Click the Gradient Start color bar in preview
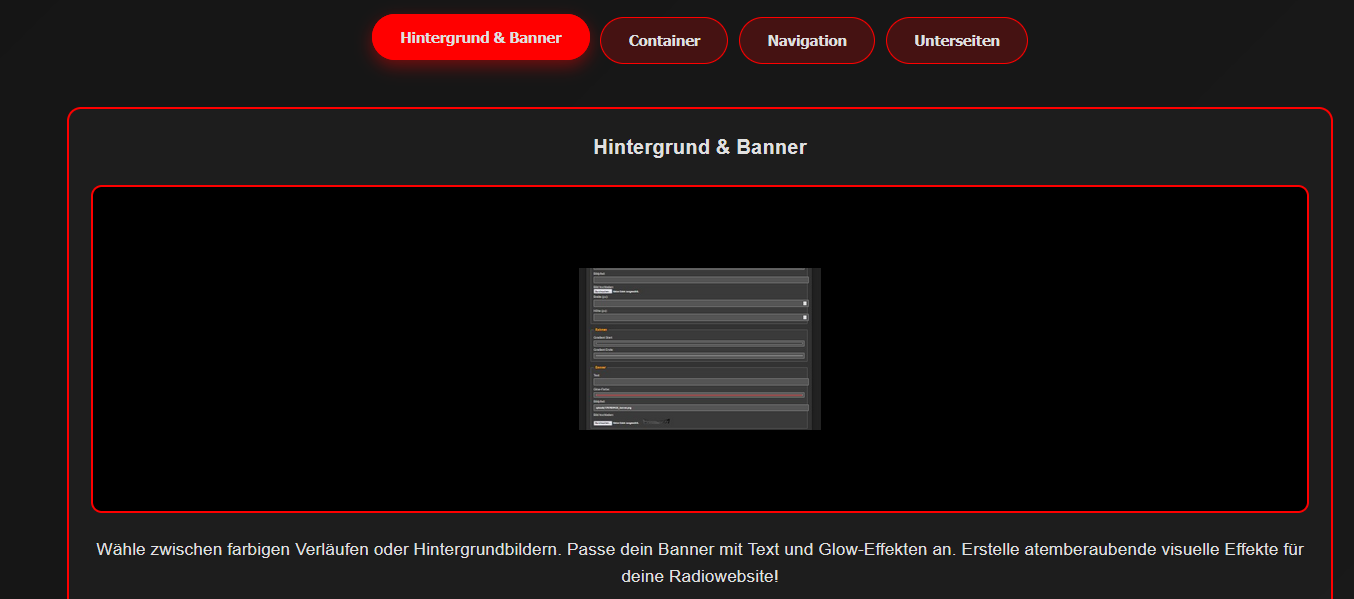 [x=699, y=343]
